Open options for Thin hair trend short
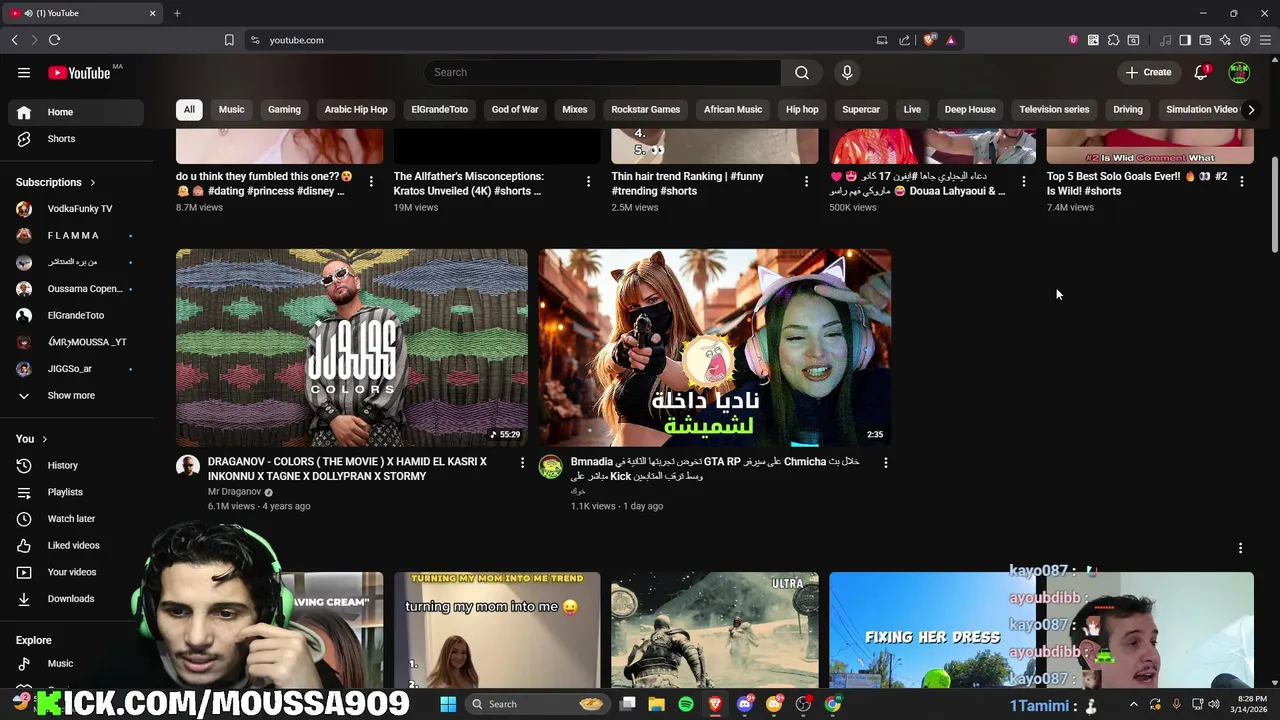Screen dimensions: 1280x720 (x=806, y=181)
